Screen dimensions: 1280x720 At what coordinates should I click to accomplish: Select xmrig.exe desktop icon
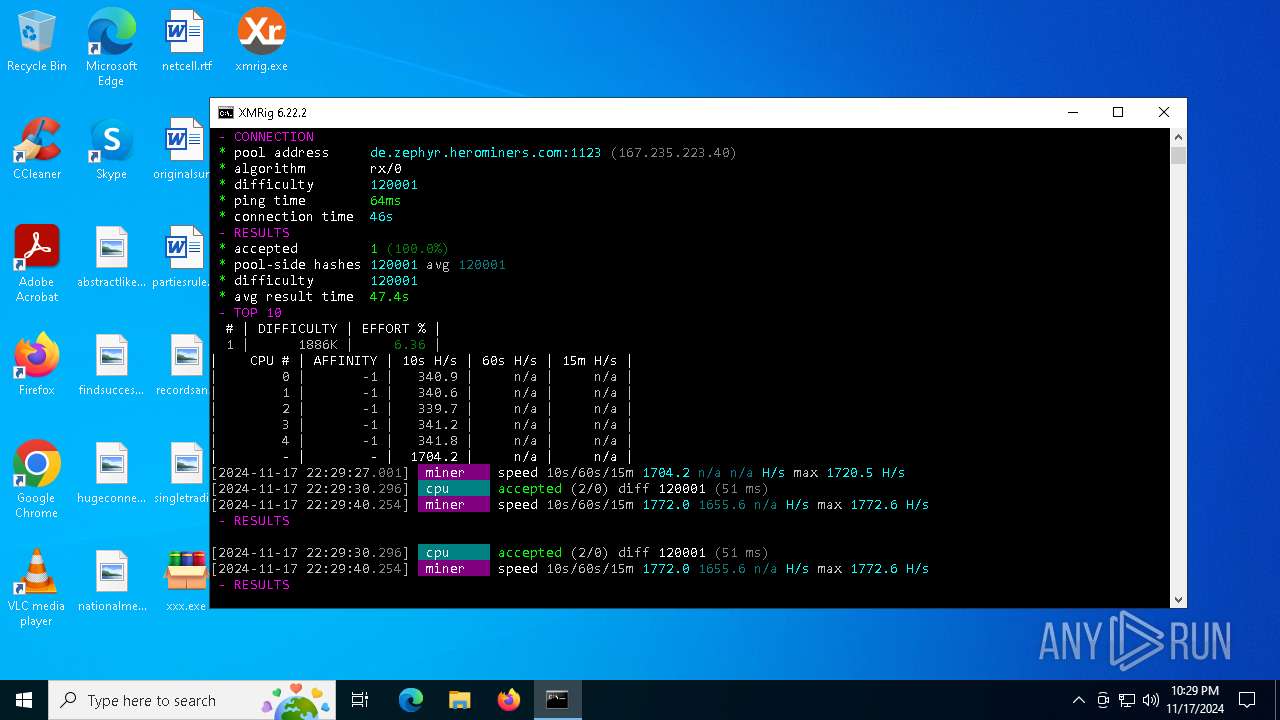(261, 42)
